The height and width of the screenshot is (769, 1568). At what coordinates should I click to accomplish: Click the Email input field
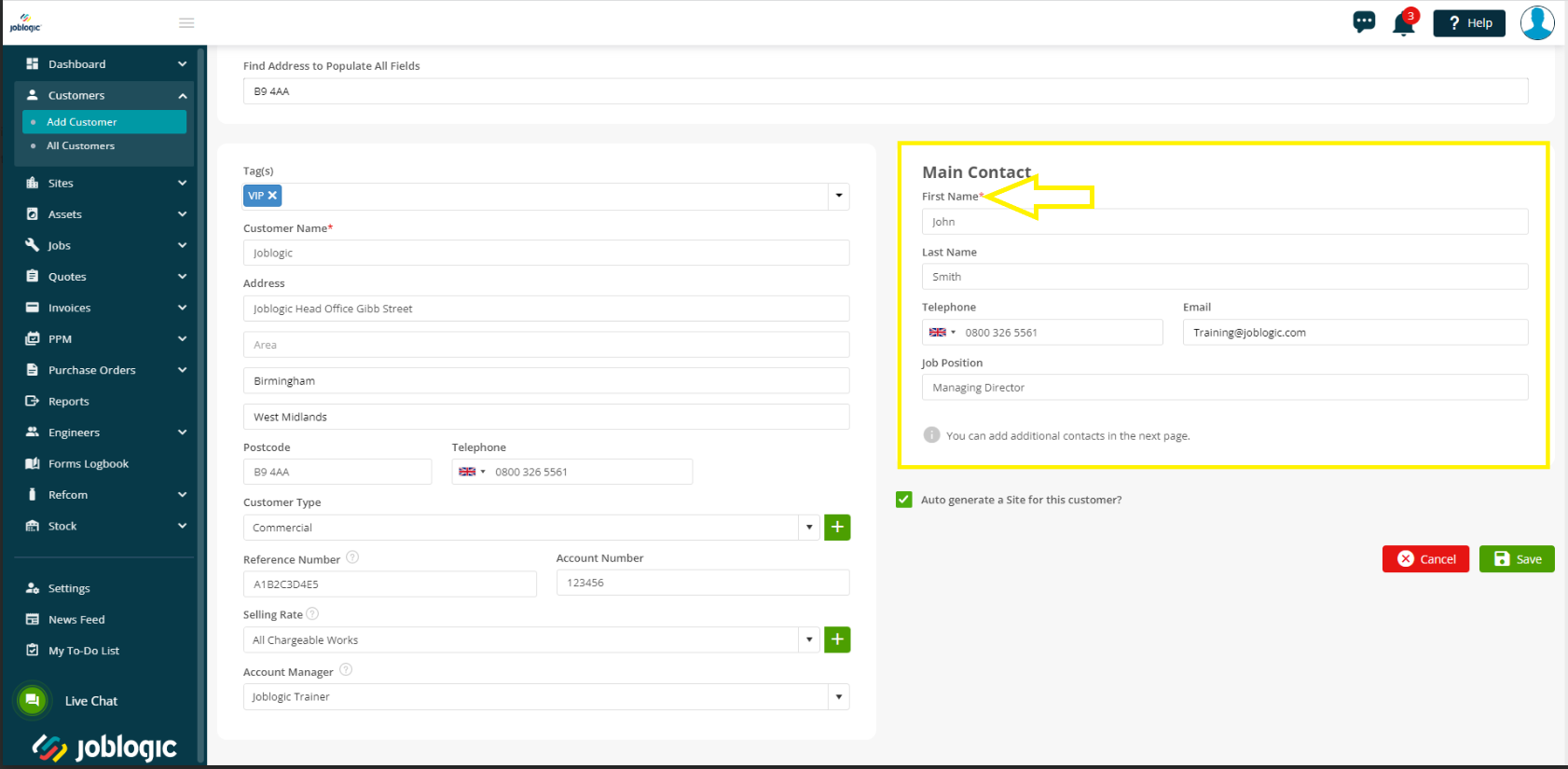(1355, 332)
